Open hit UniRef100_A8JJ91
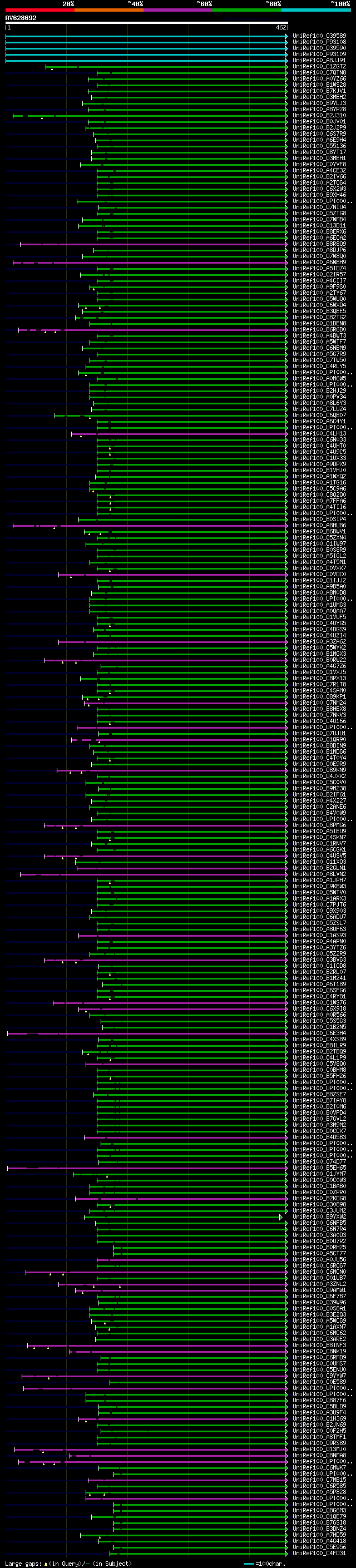Screen dimensions: 356x1568 pyautogui.click(x=319, y=60)
